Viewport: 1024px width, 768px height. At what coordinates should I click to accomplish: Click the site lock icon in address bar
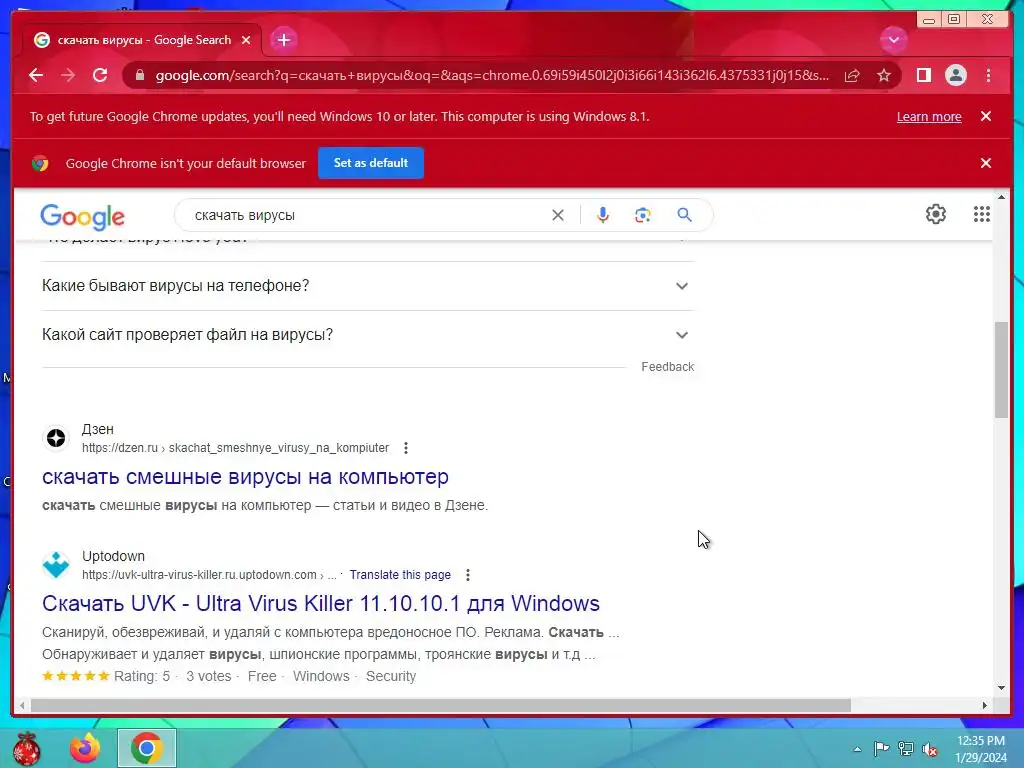coord(139,75)
